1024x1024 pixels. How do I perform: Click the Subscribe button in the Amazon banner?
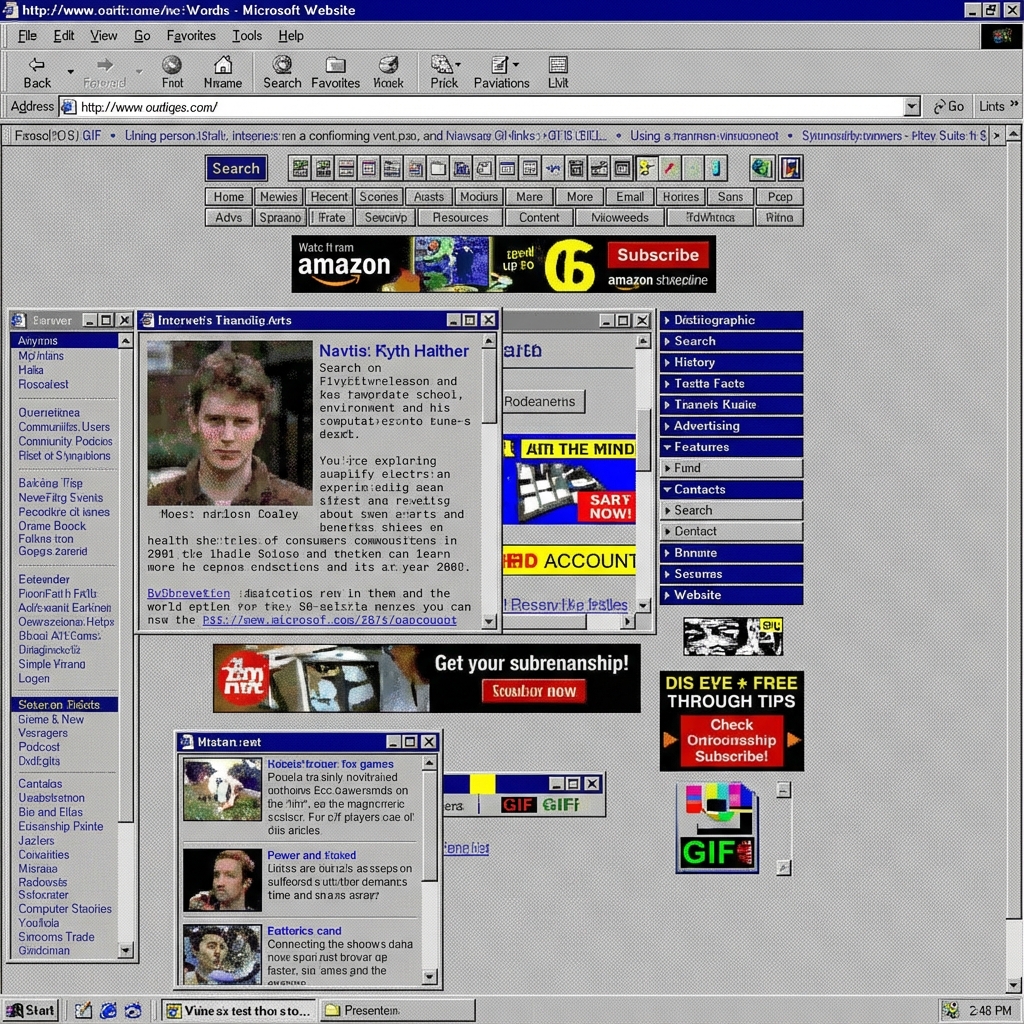point(658,256)
